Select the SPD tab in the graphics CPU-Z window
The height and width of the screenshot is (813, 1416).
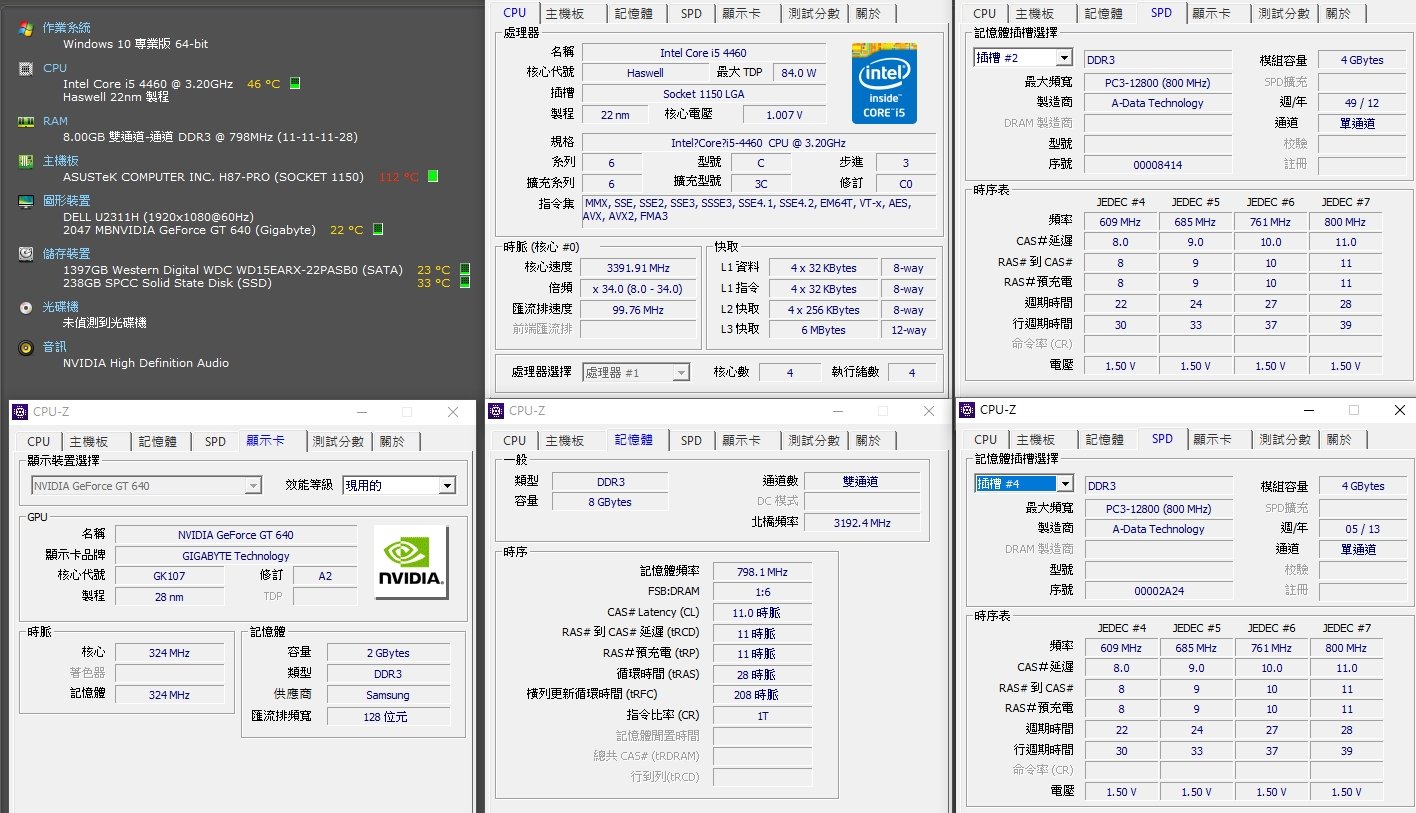coord(215,441)
